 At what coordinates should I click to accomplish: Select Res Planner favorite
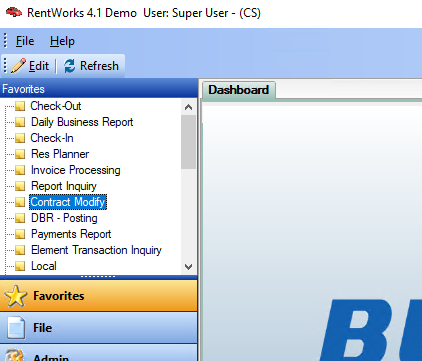pyautogui.click(x=60, y=154)
